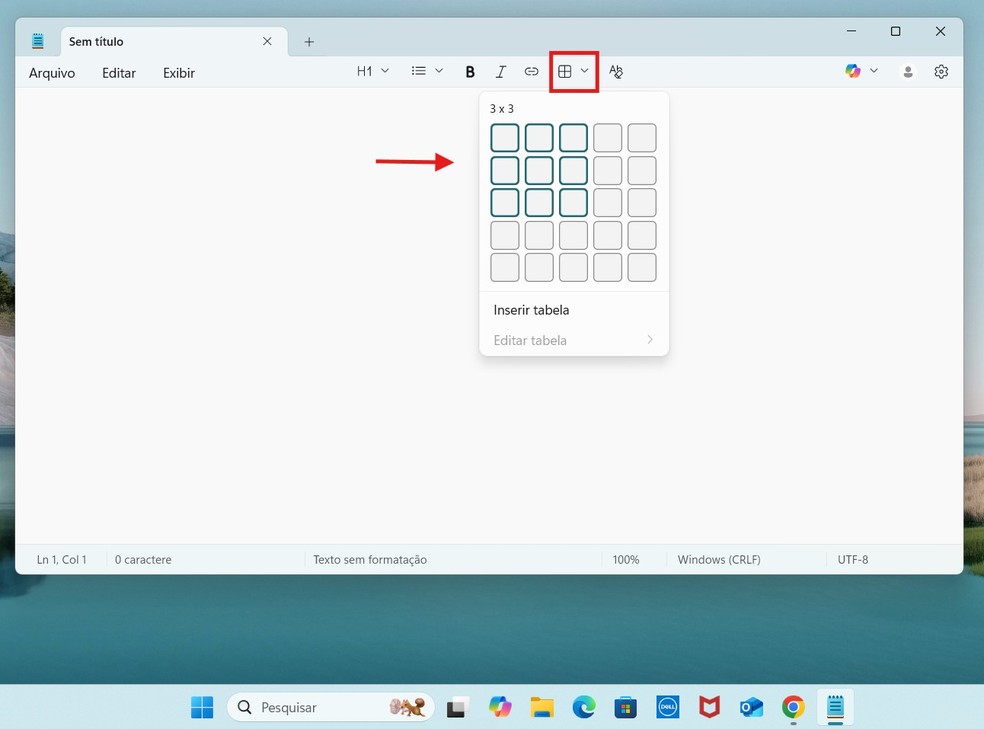The image size is (984, 729).
Task: Add a new tab with the plus button
Action: tap(309, 41)
